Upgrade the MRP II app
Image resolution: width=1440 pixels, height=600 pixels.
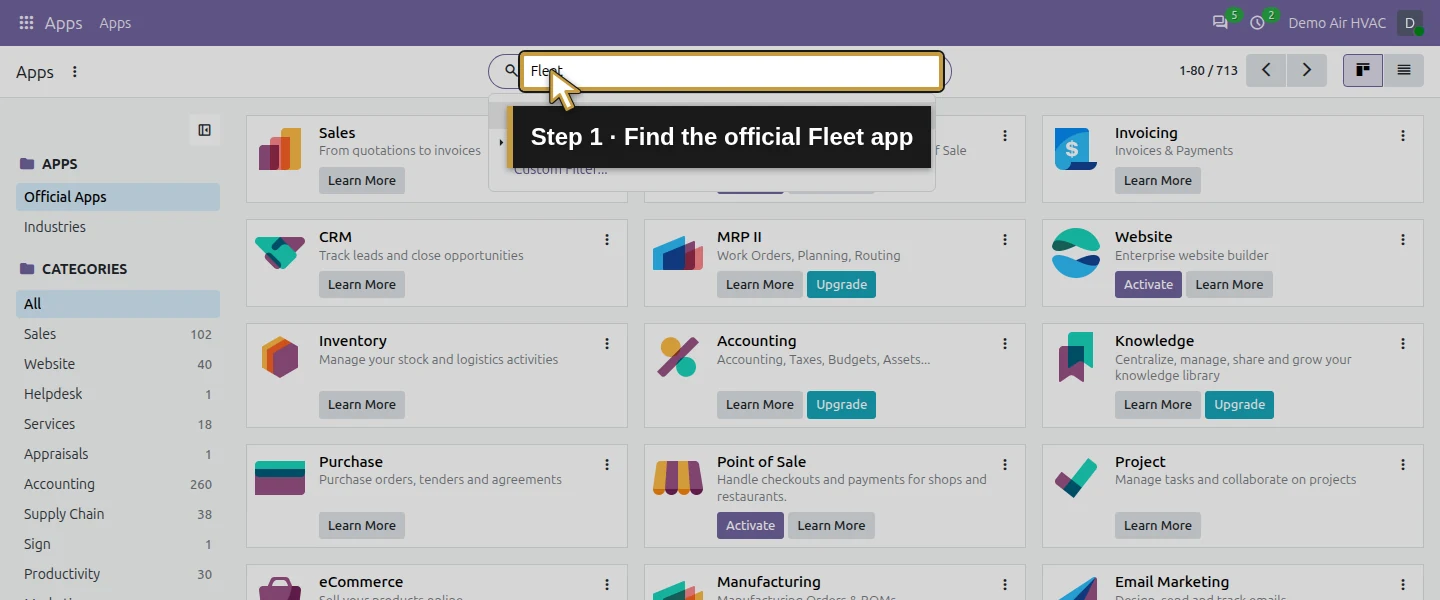point(841,284)
